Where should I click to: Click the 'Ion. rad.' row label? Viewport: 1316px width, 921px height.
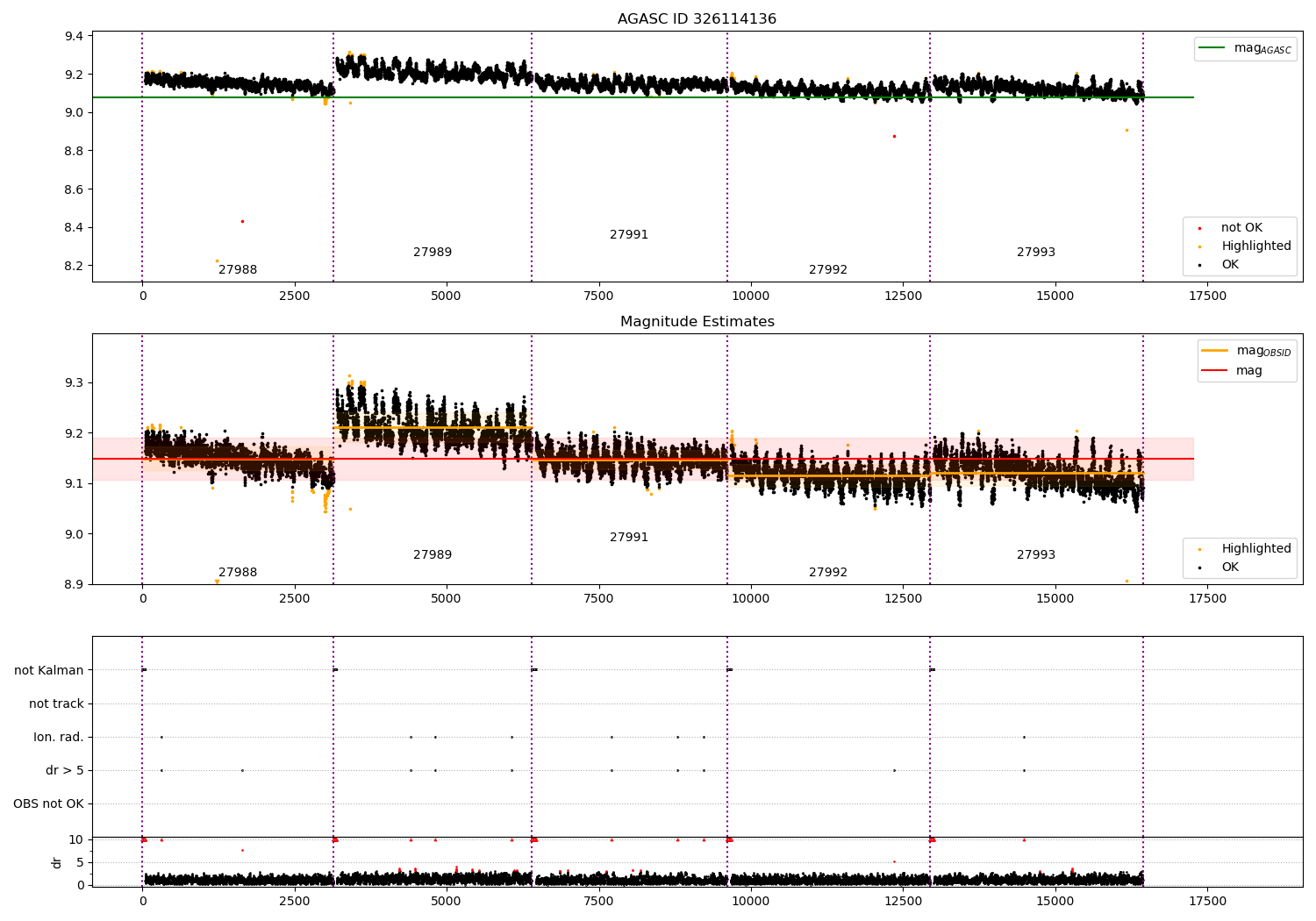tap(59, 737)
